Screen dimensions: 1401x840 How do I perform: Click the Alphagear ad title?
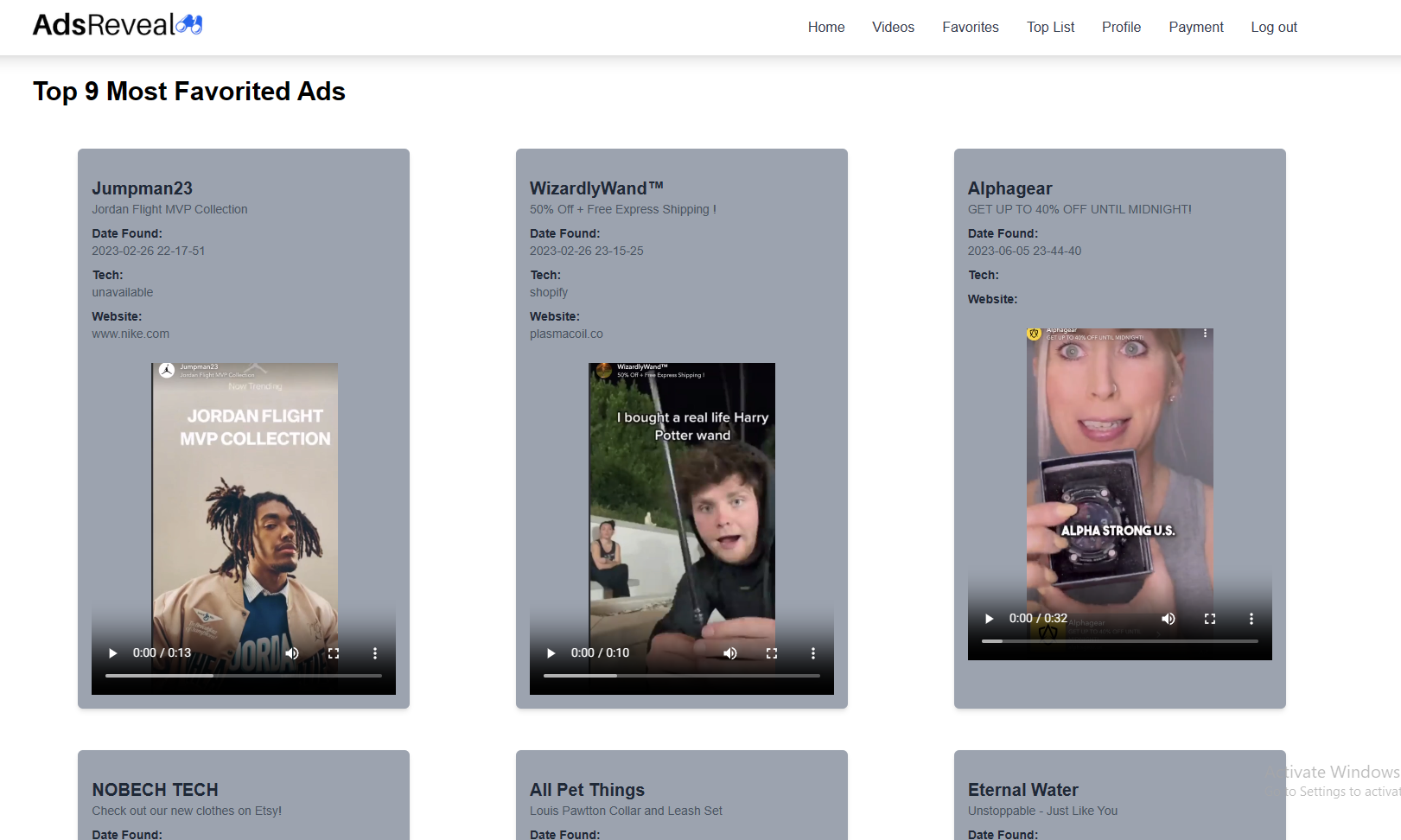(1009, 188)
